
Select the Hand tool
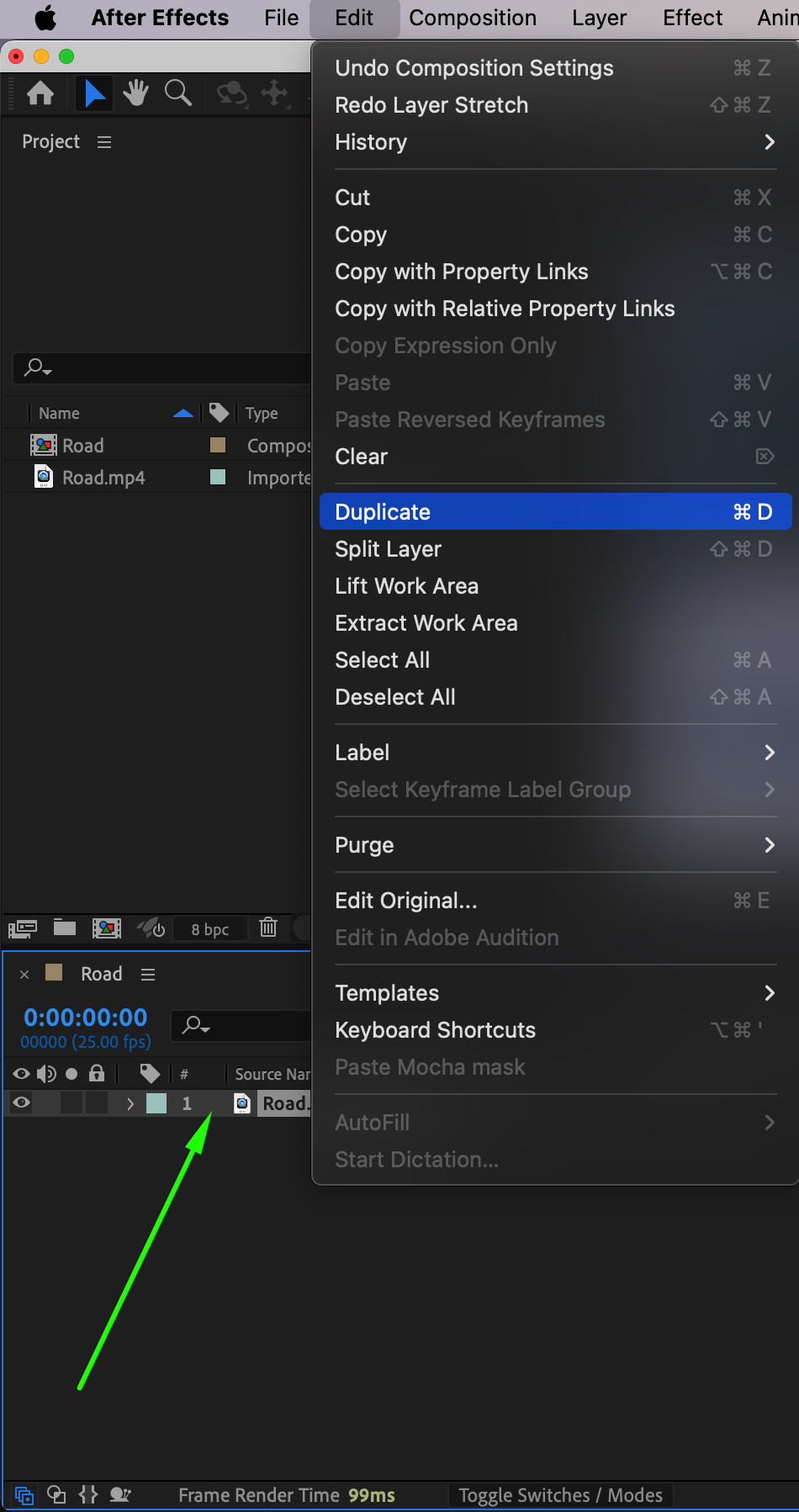[x=135, y=93]
